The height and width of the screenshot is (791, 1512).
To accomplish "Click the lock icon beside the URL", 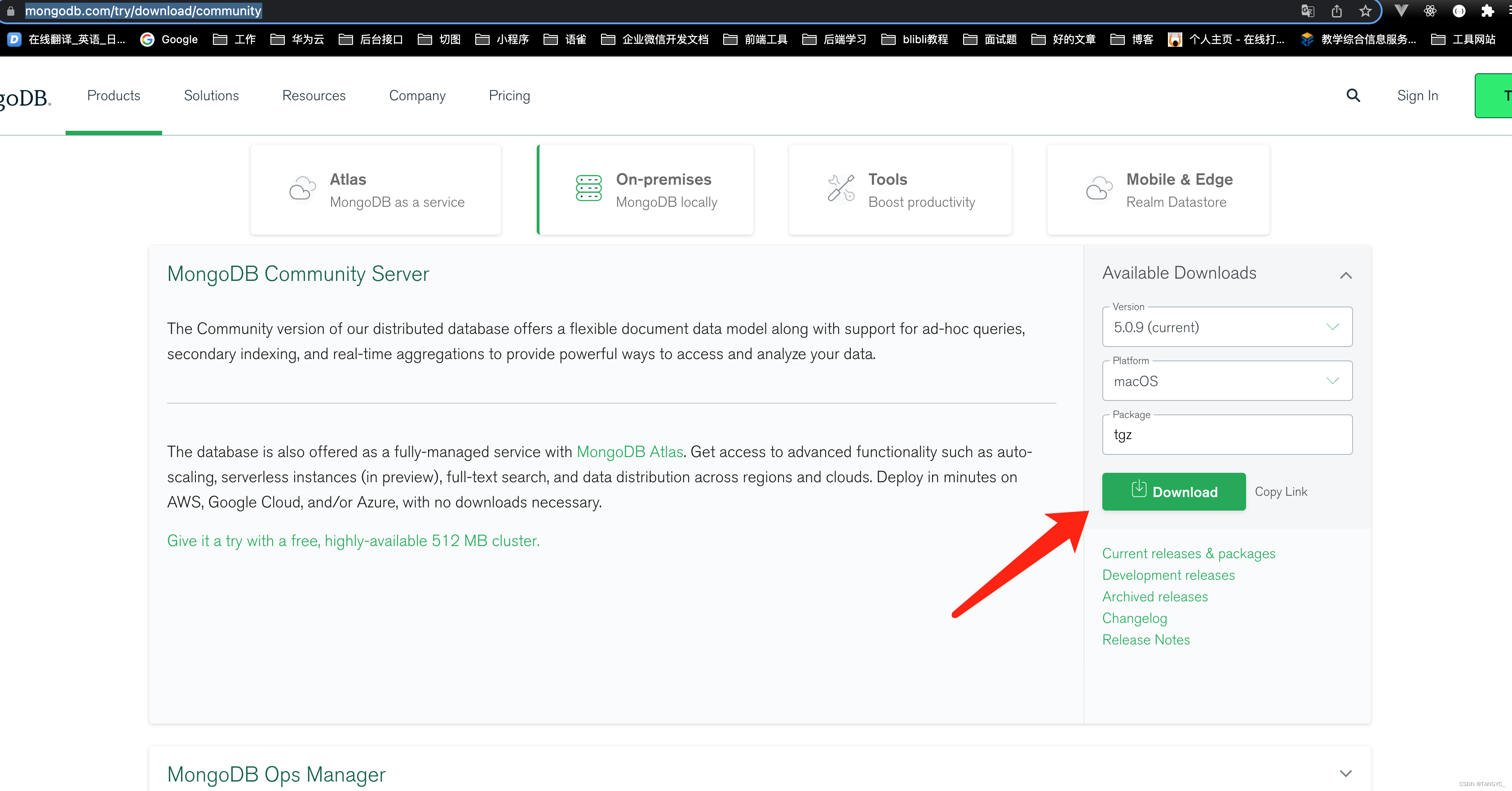I will (x=11, y=11).
